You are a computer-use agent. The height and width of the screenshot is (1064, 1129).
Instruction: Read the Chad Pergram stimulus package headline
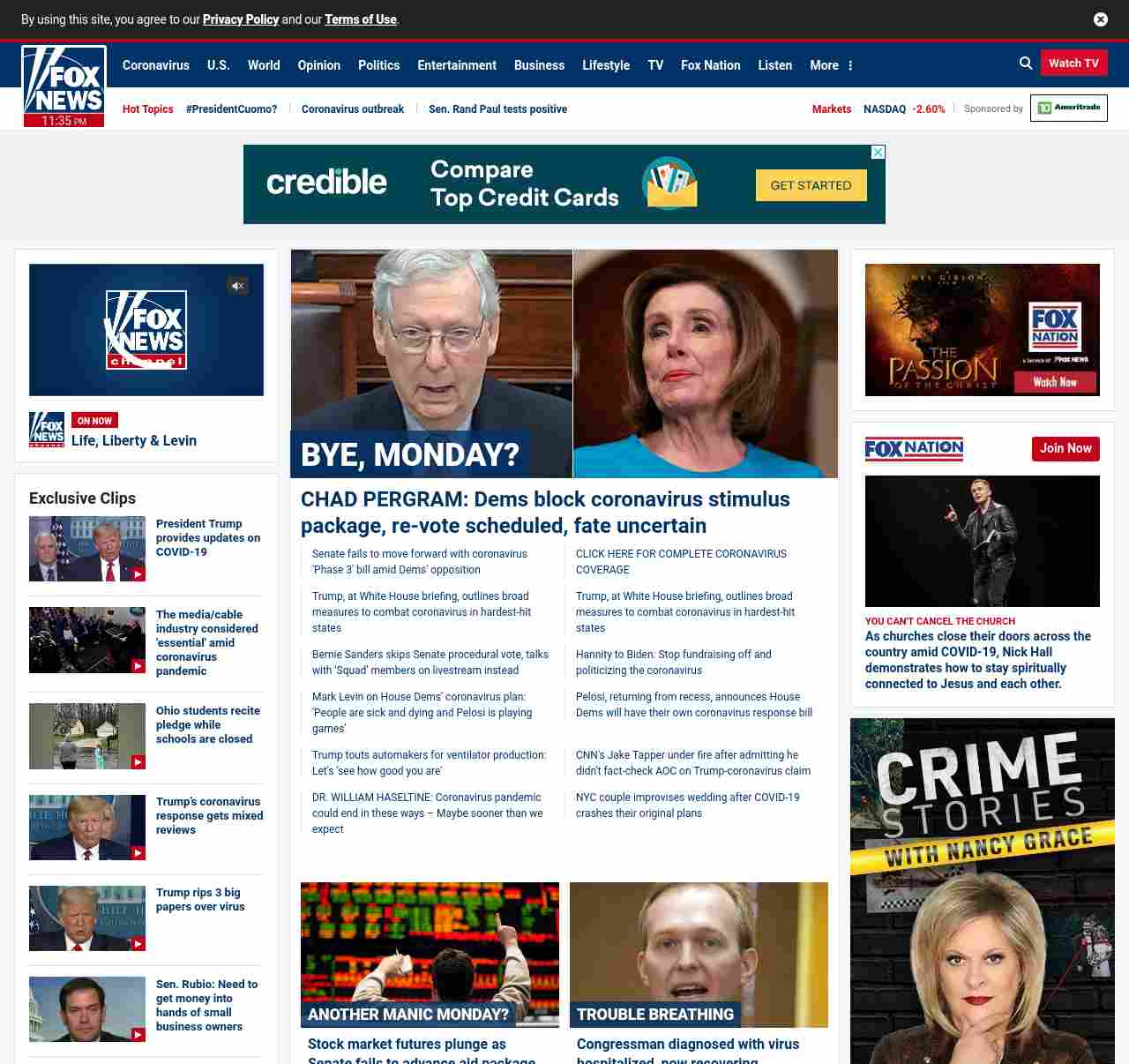click(x=544, y=512)
